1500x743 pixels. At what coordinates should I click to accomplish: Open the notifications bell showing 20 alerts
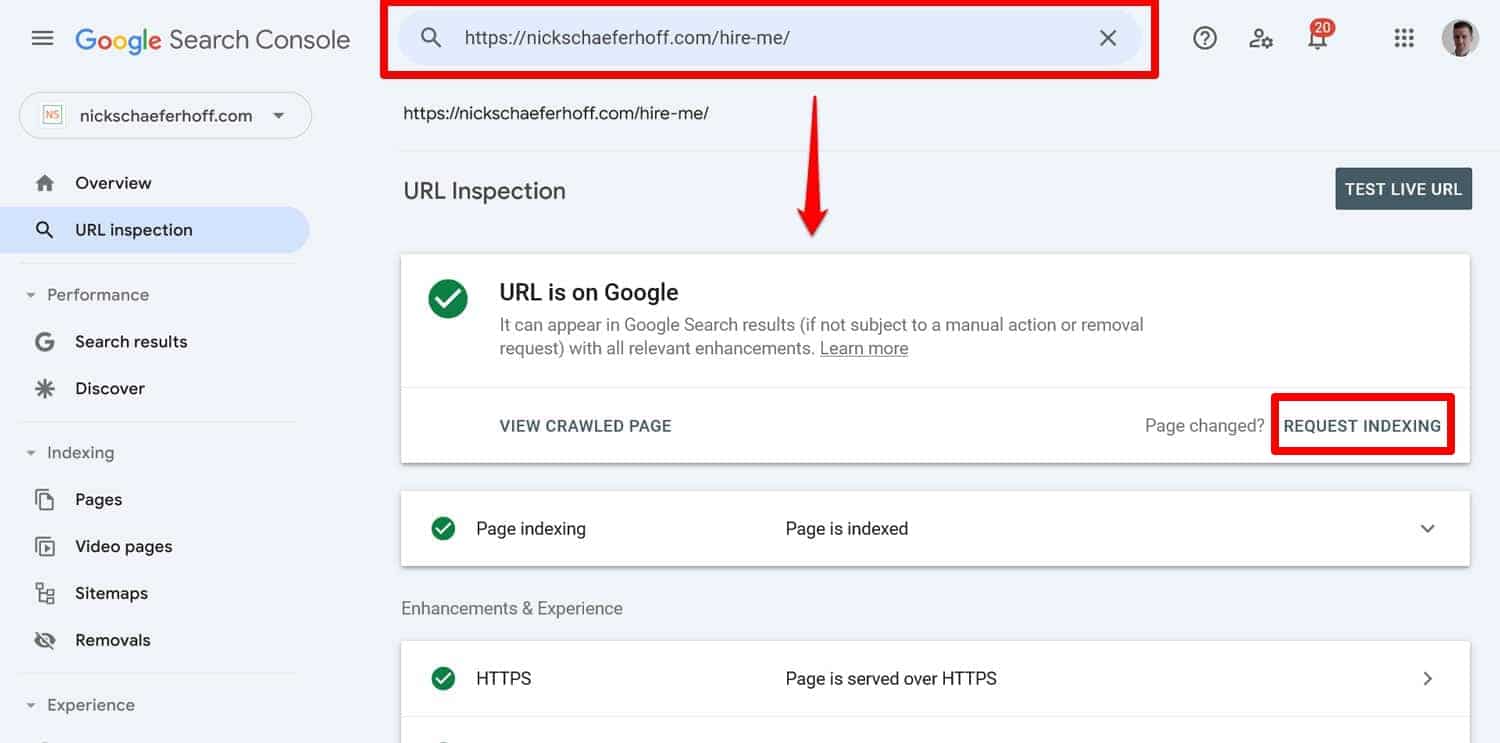pyautogui.click(x=1318, y=40)
